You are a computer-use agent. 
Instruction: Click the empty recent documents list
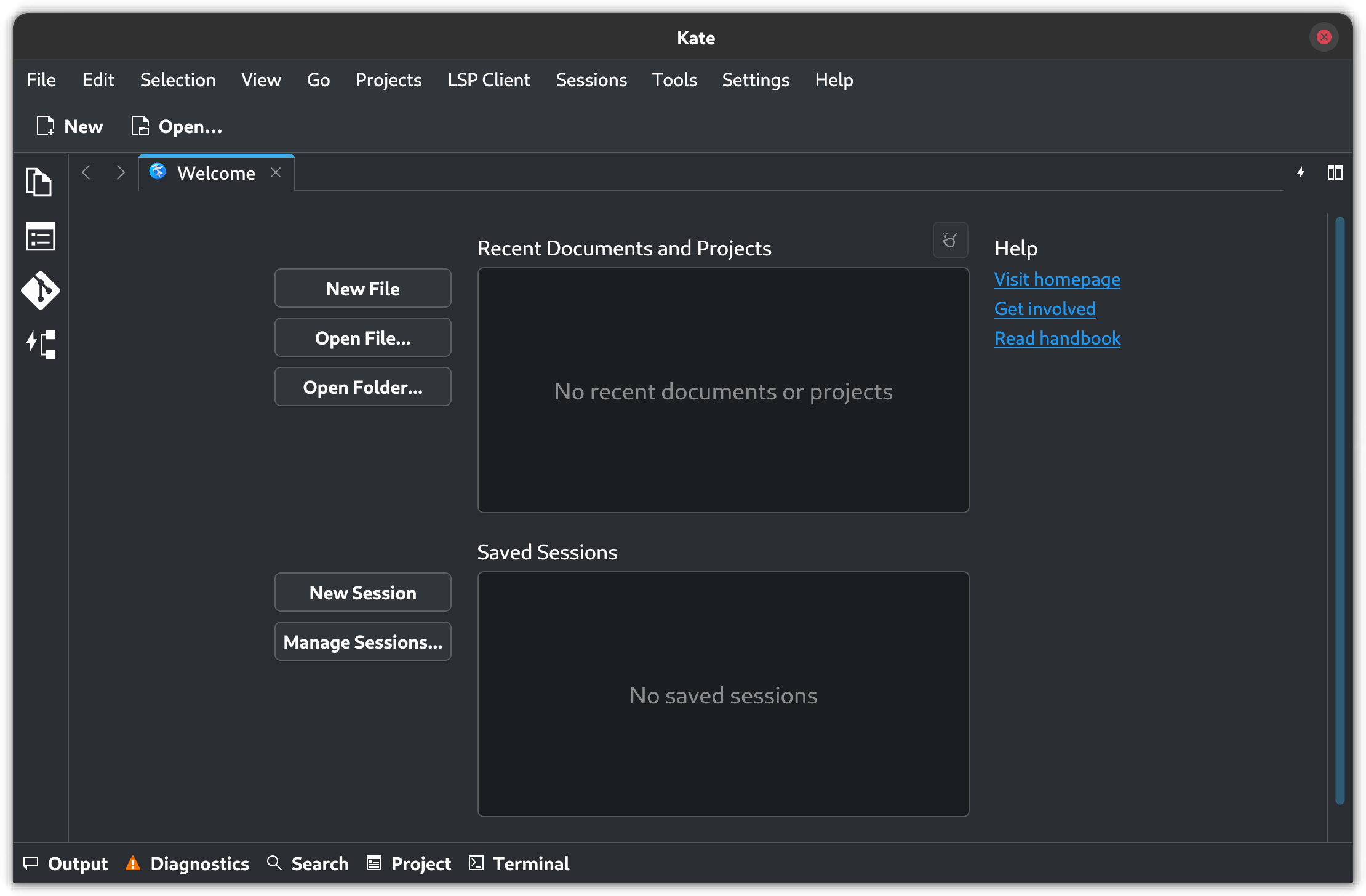(x=723, y=390)
